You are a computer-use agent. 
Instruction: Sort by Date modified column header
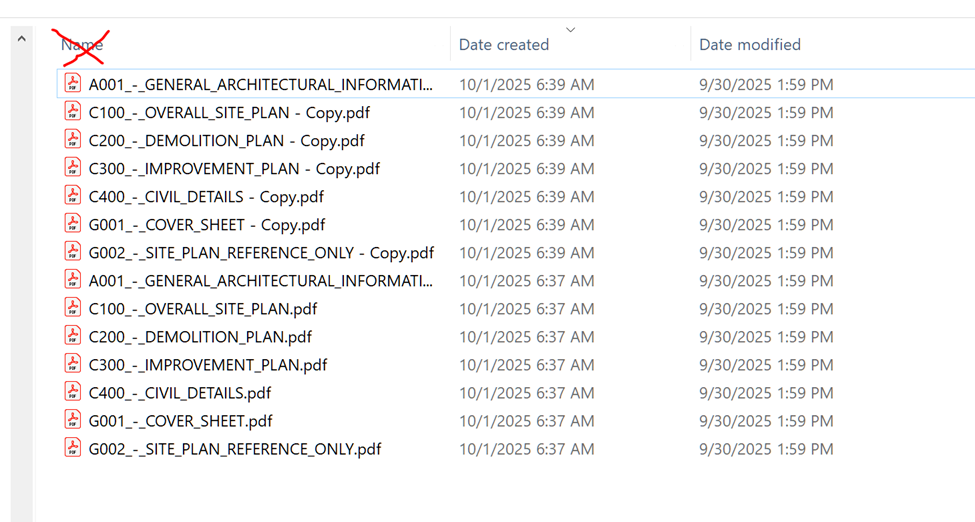click(750, 45)
